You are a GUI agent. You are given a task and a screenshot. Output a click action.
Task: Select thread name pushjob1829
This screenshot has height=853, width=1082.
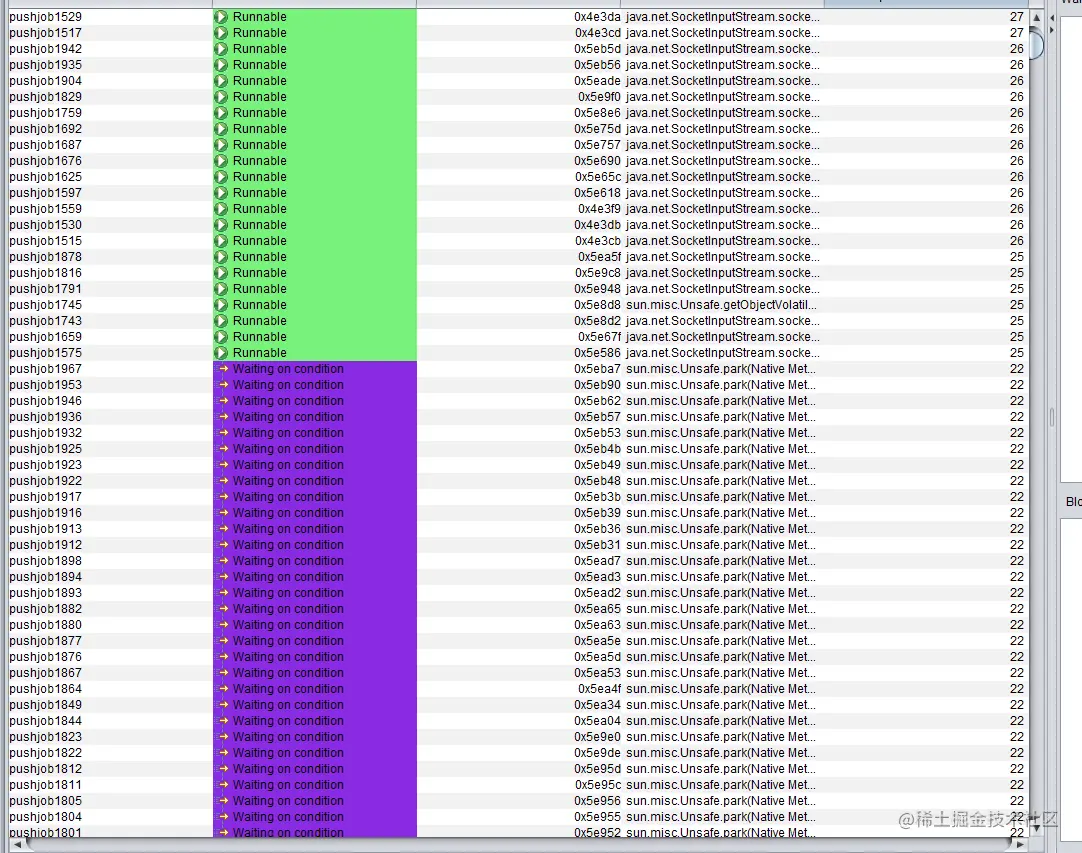click(x=46, y=97)
